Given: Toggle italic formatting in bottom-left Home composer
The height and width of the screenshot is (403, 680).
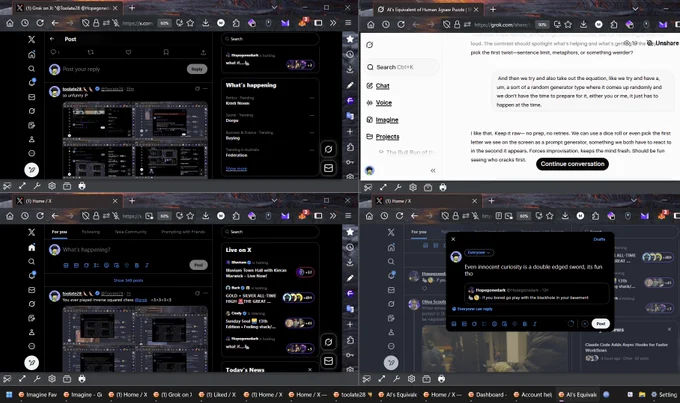Looking at the screenshot, I should point(147,265).
